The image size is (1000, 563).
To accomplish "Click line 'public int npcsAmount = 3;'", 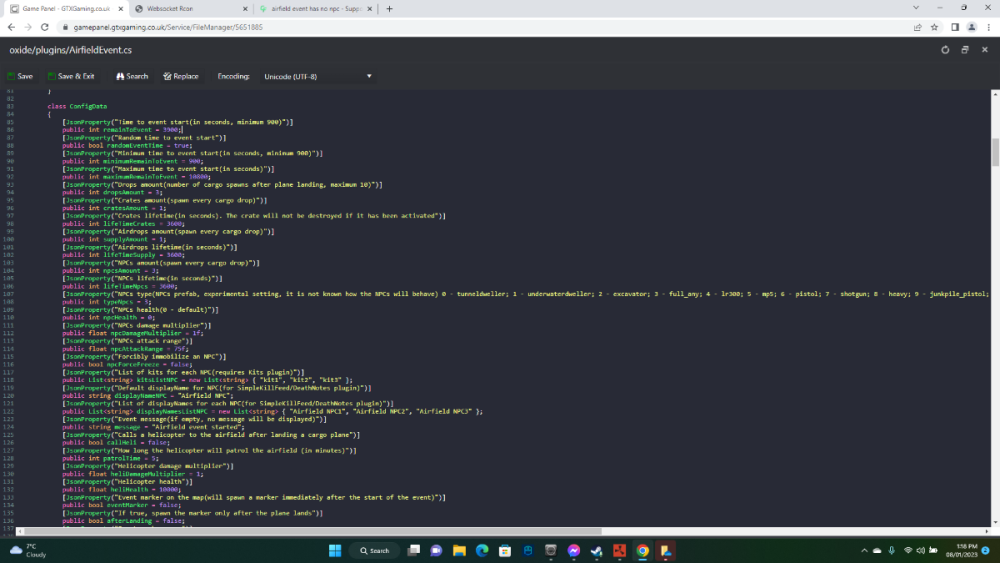I will 110,270.
